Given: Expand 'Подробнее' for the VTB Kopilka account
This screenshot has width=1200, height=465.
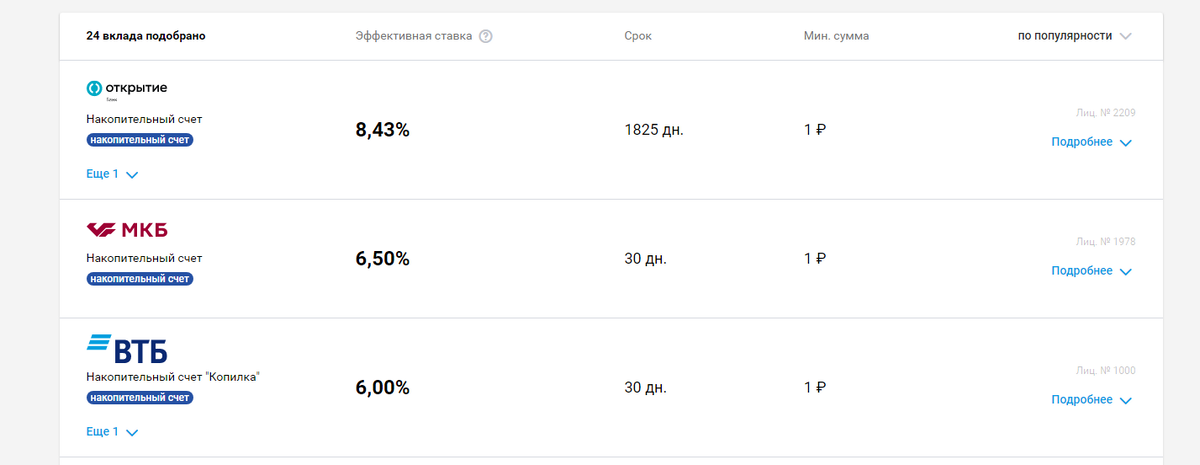Looking at the screenshot, I should (x=1091, y=400).
